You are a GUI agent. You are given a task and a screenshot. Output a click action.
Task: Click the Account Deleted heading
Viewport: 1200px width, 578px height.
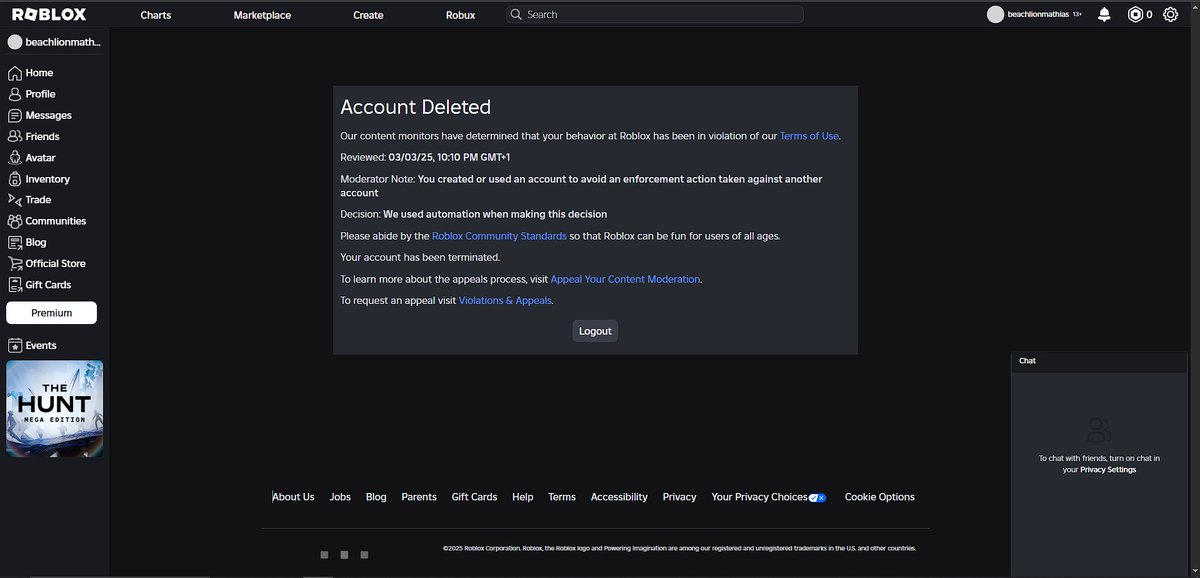(x=415, y=107)
